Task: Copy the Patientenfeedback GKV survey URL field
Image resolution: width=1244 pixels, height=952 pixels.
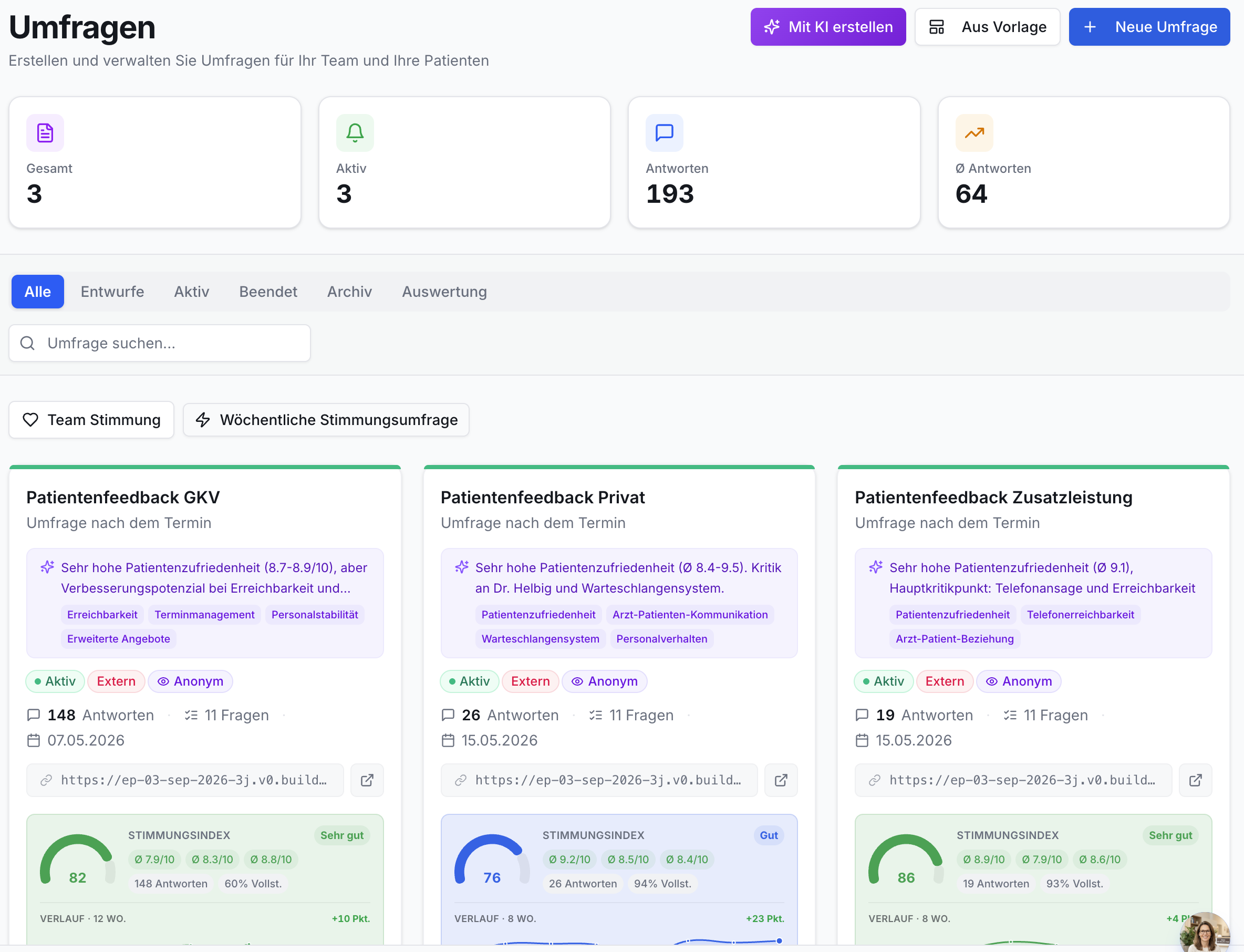Action: [185, 780]
